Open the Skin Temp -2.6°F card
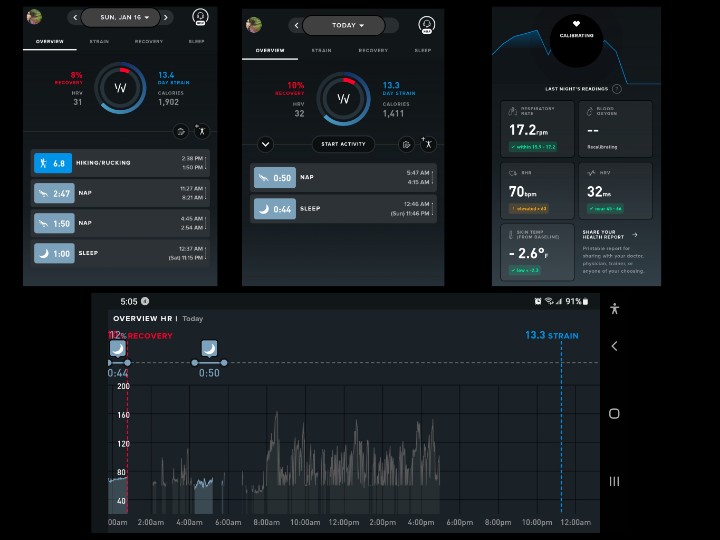Viewport: 720px width, 540px height. 537,252
